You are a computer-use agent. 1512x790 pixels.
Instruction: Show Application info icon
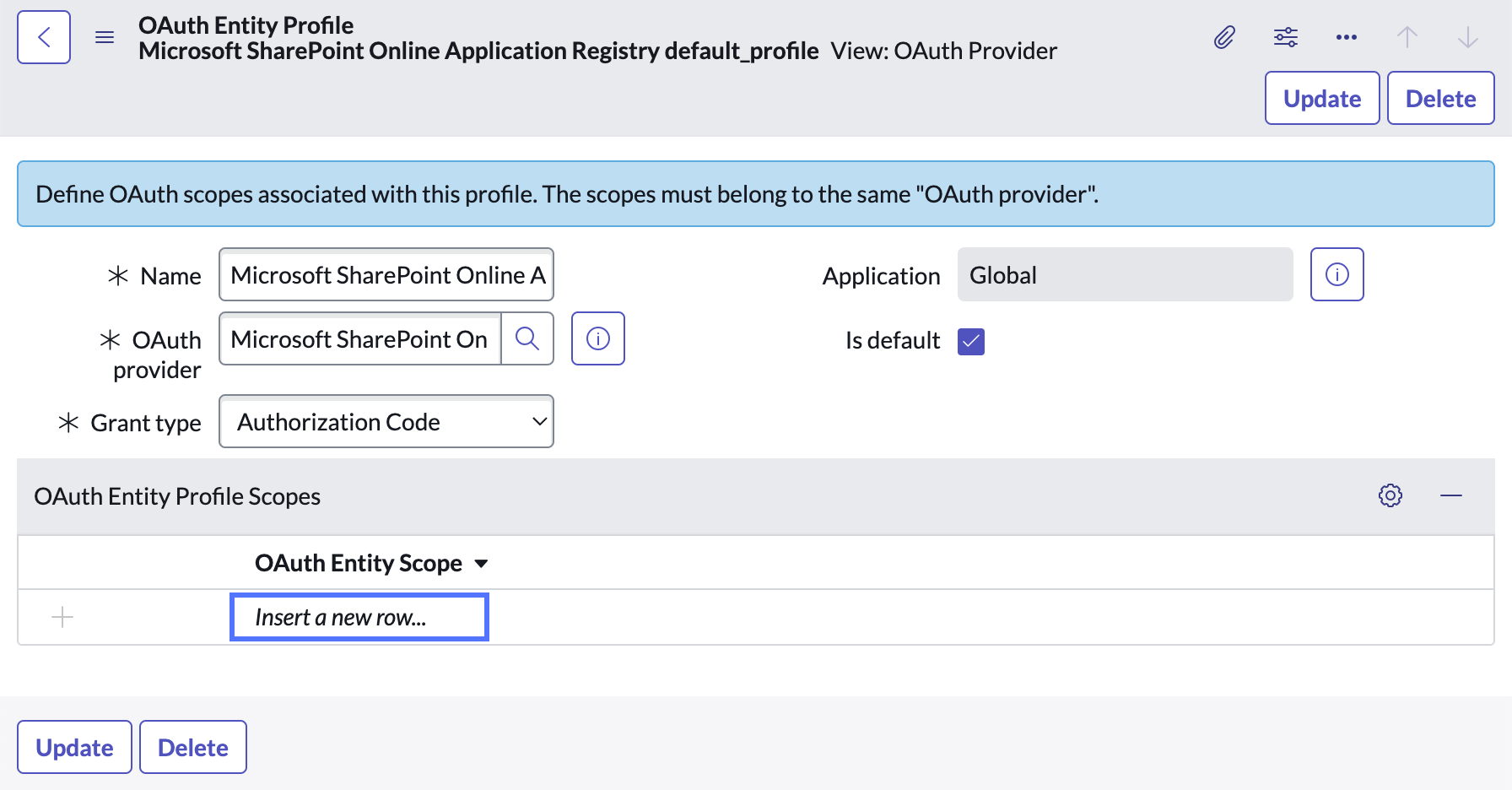pos(1337,274)
